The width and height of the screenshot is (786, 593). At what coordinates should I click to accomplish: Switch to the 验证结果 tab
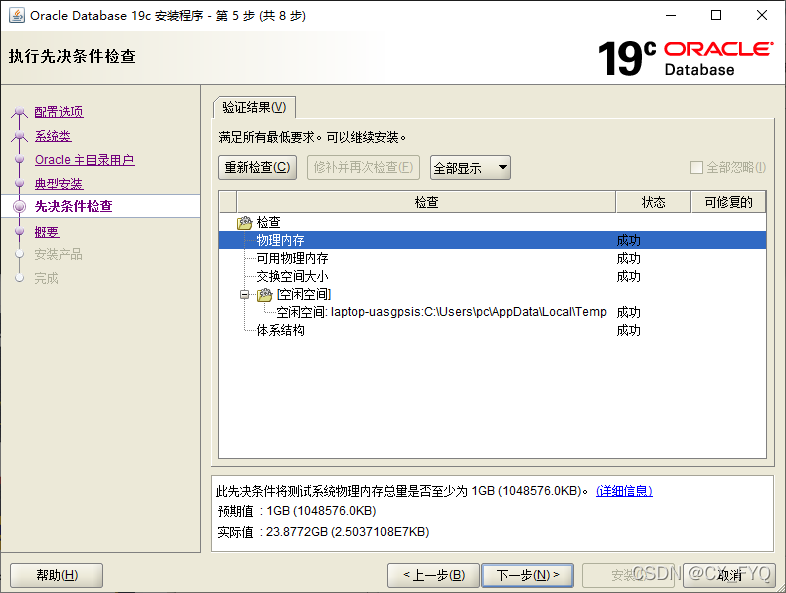[254, 108]
